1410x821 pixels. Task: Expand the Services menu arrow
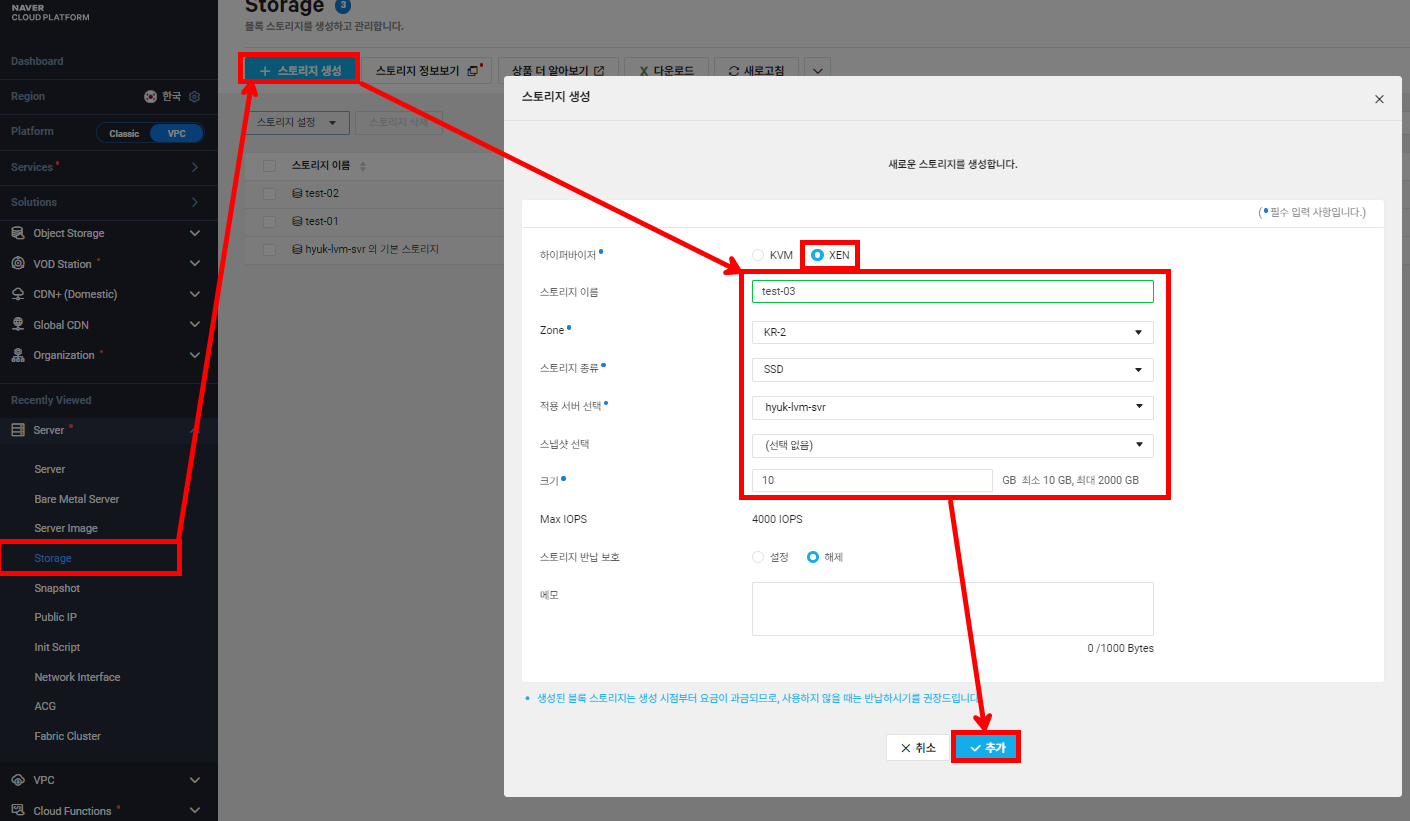click(195, 167)
